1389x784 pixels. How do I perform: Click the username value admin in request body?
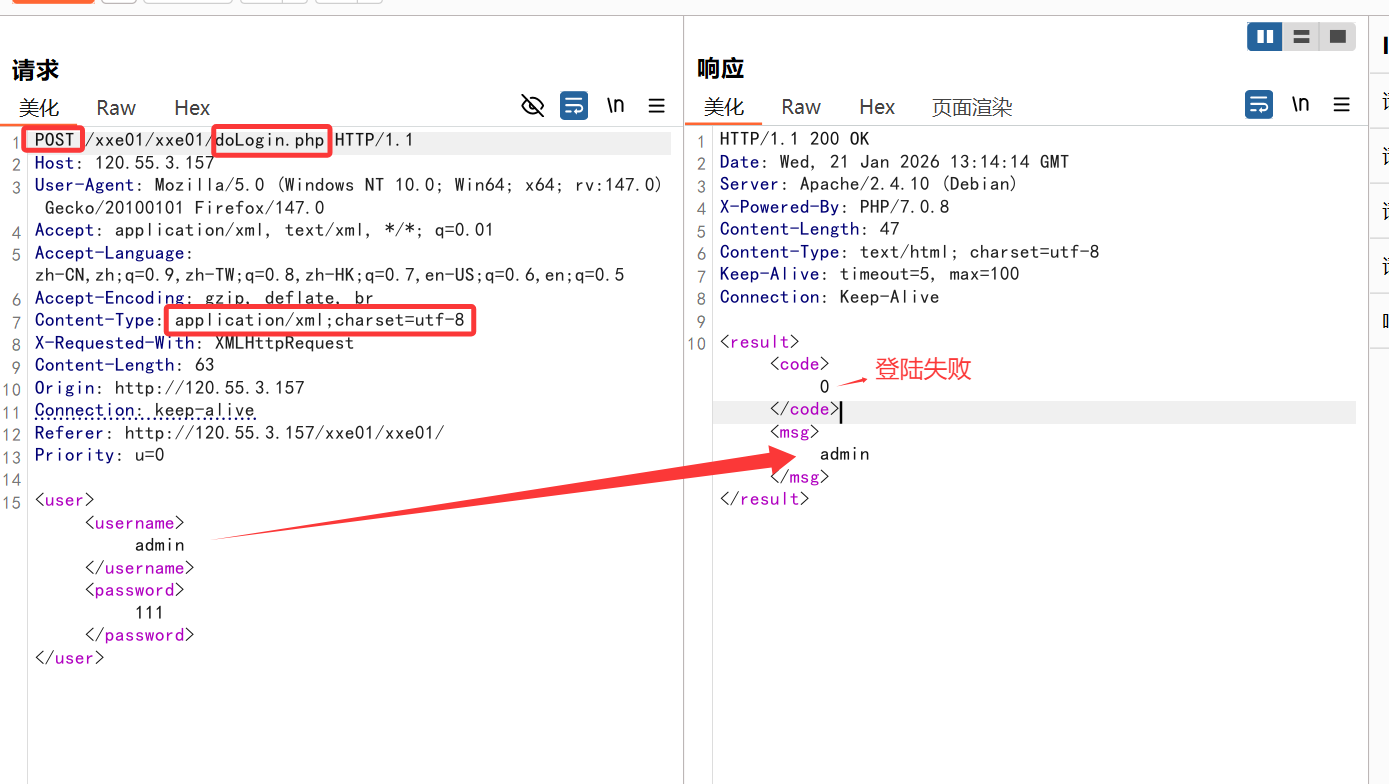pos(160,546)
